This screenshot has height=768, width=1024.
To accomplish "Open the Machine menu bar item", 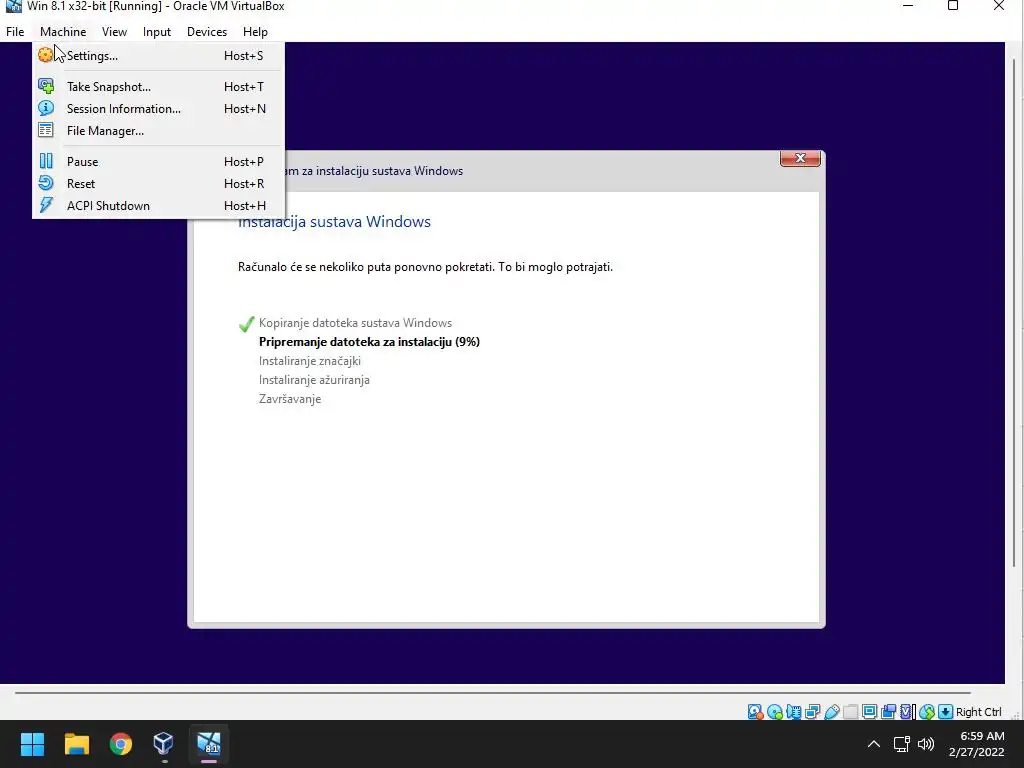I will pyautogui.click(x=63, y=31).
